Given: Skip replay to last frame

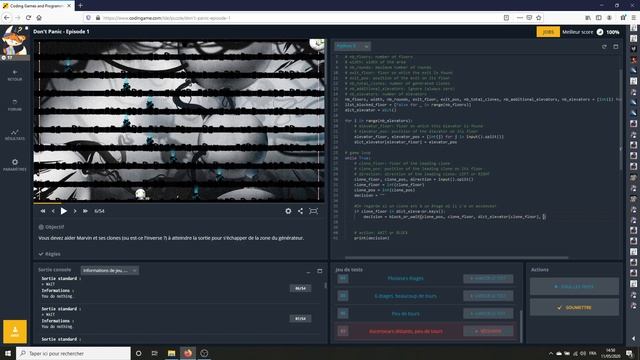Looking at the screenshot, I should [85, 211].
